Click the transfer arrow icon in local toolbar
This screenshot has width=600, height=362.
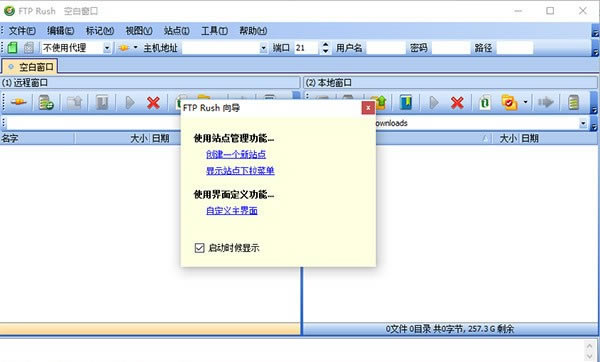(545, 102)
